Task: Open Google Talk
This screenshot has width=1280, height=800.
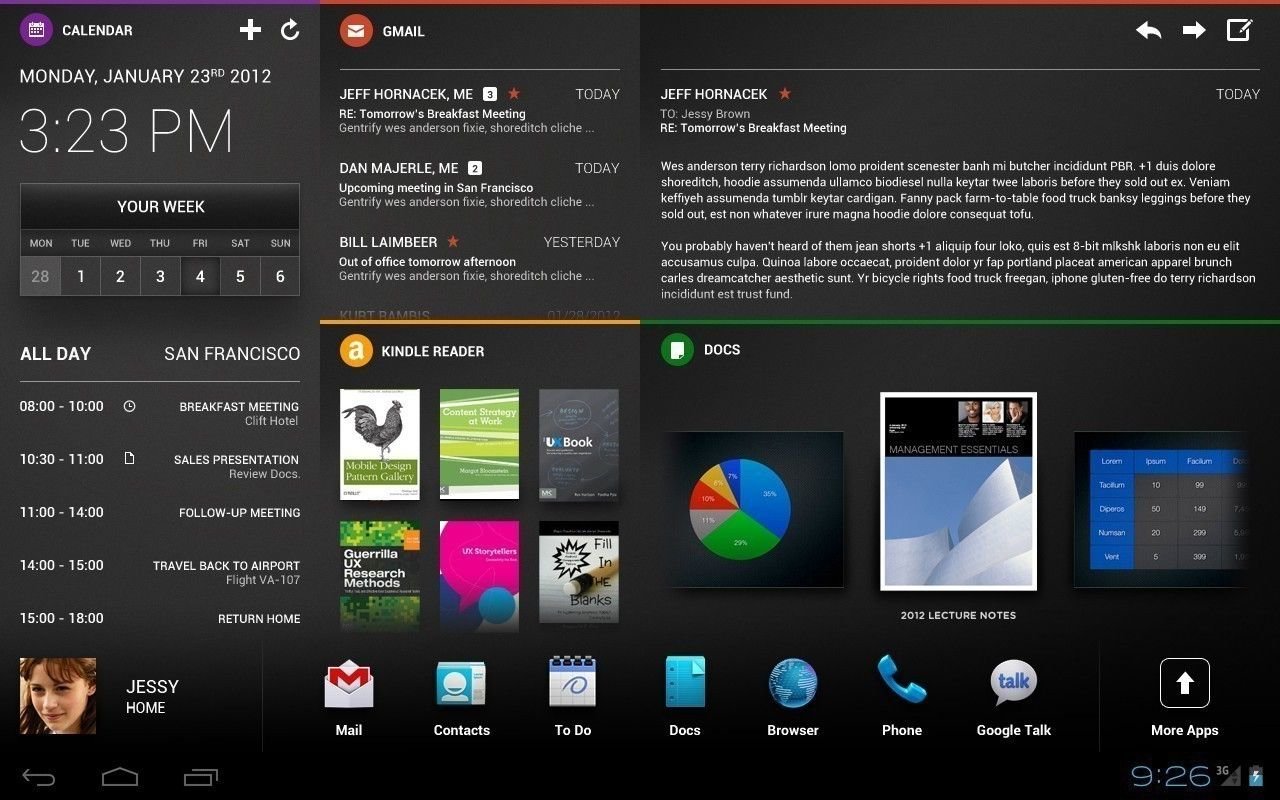Action: tap(1013, 698)
